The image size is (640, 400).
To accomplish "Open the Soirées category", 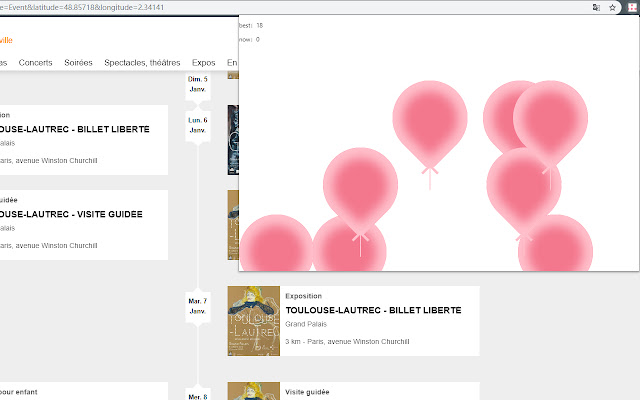I will click(78, 62).
